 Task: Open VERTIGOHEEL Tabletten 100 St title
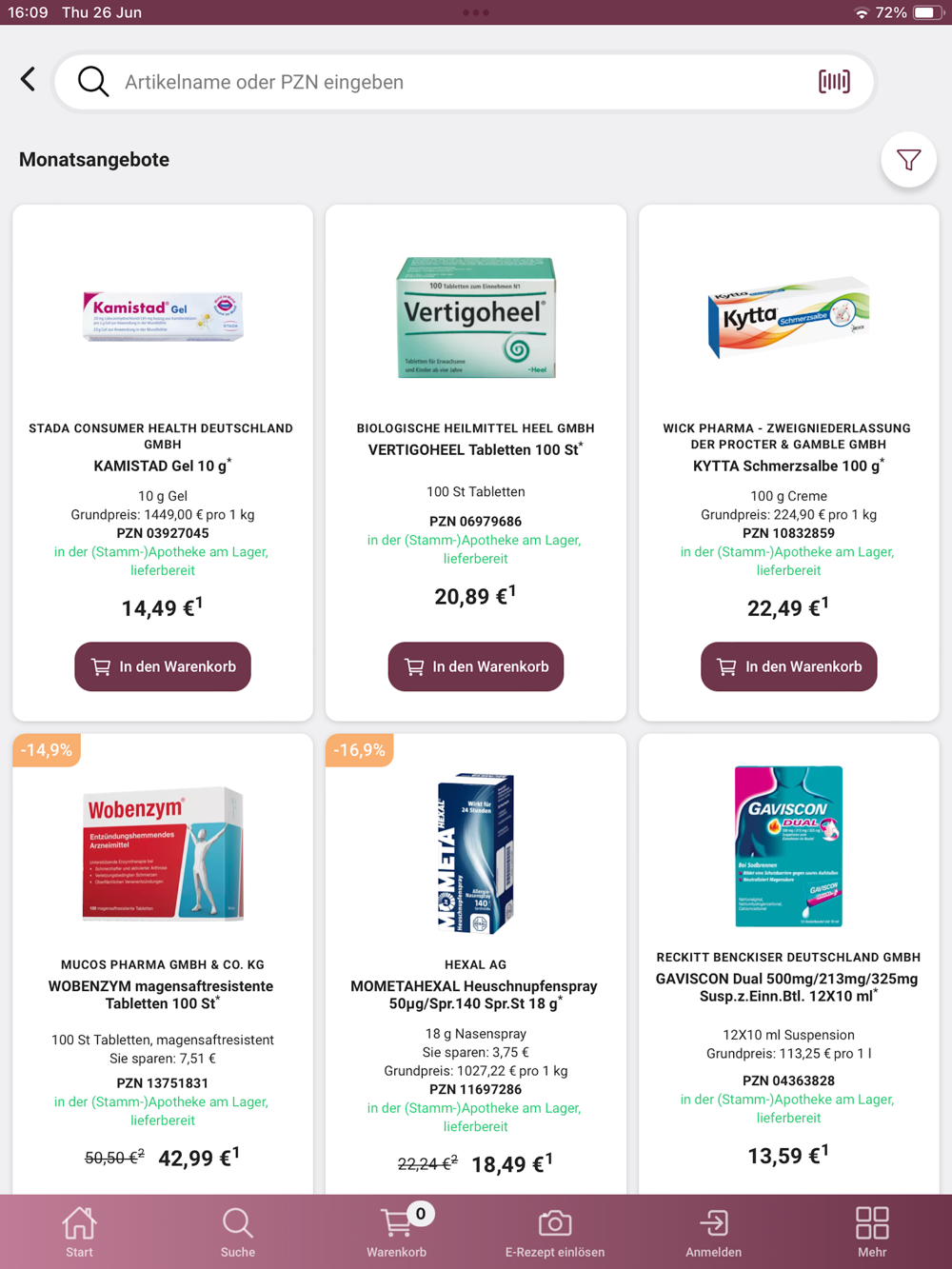[476, 449]
